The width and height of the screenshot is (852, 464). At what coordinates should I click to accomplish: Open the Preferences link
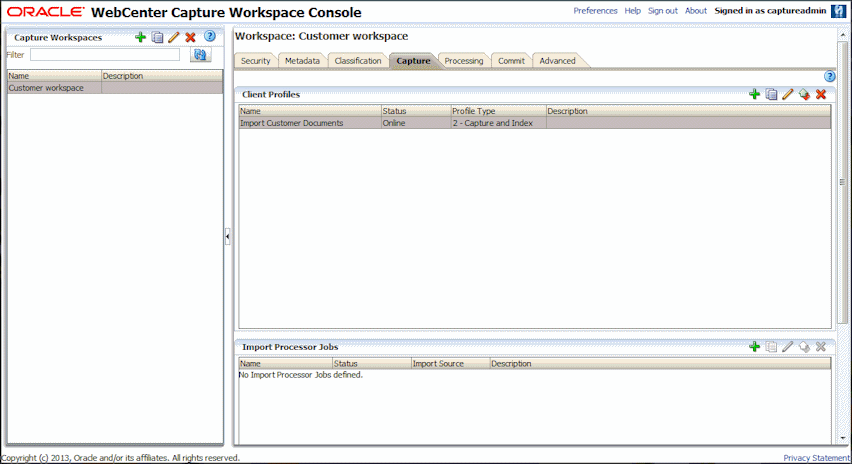point(595,11)
